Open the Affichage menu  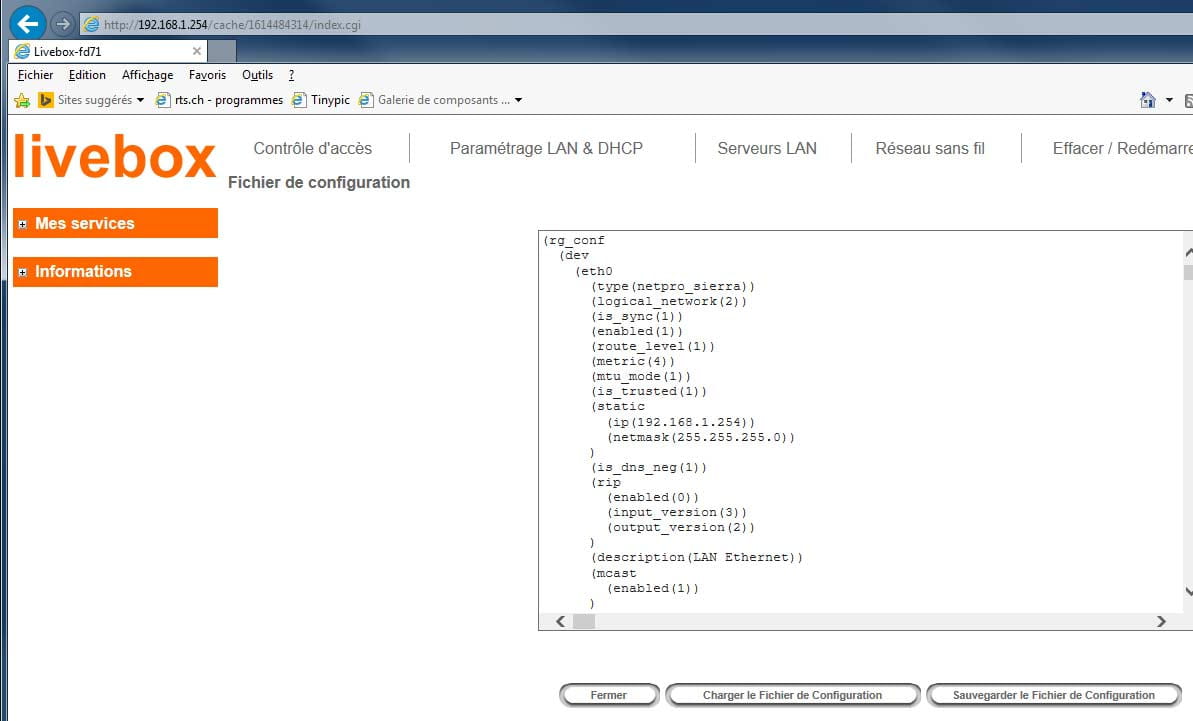[x=148, y=75]
